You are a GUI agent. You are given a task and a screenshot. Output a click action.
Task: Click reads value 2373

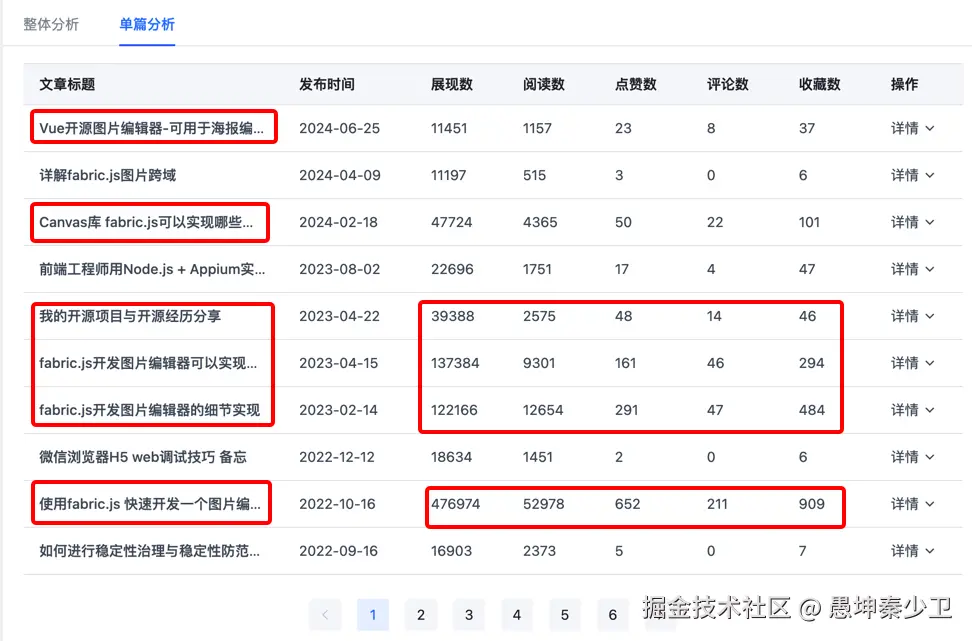tap(539, 551)
